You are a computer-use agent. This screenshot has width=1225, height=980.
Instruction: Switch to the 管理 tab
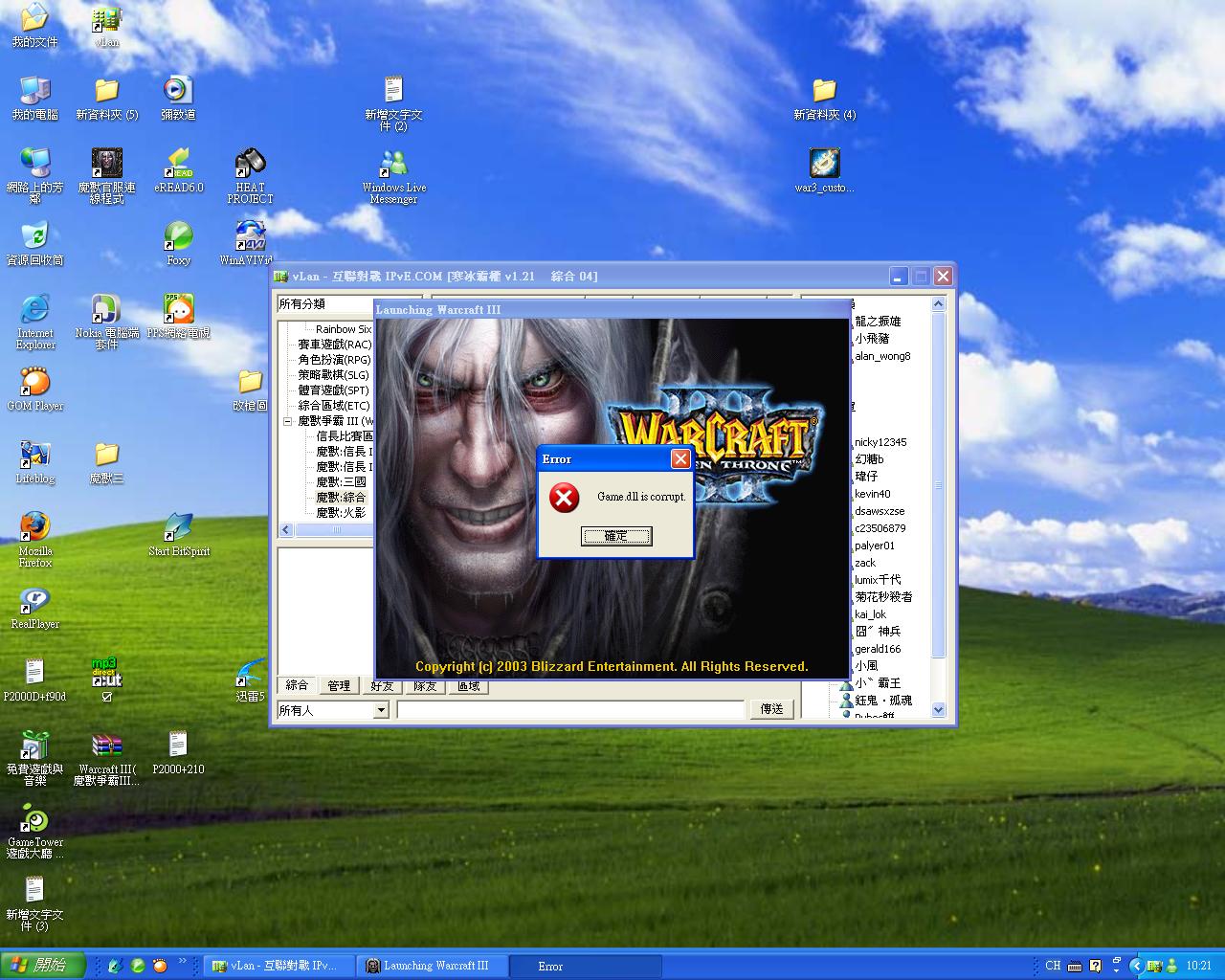(339, 685)
